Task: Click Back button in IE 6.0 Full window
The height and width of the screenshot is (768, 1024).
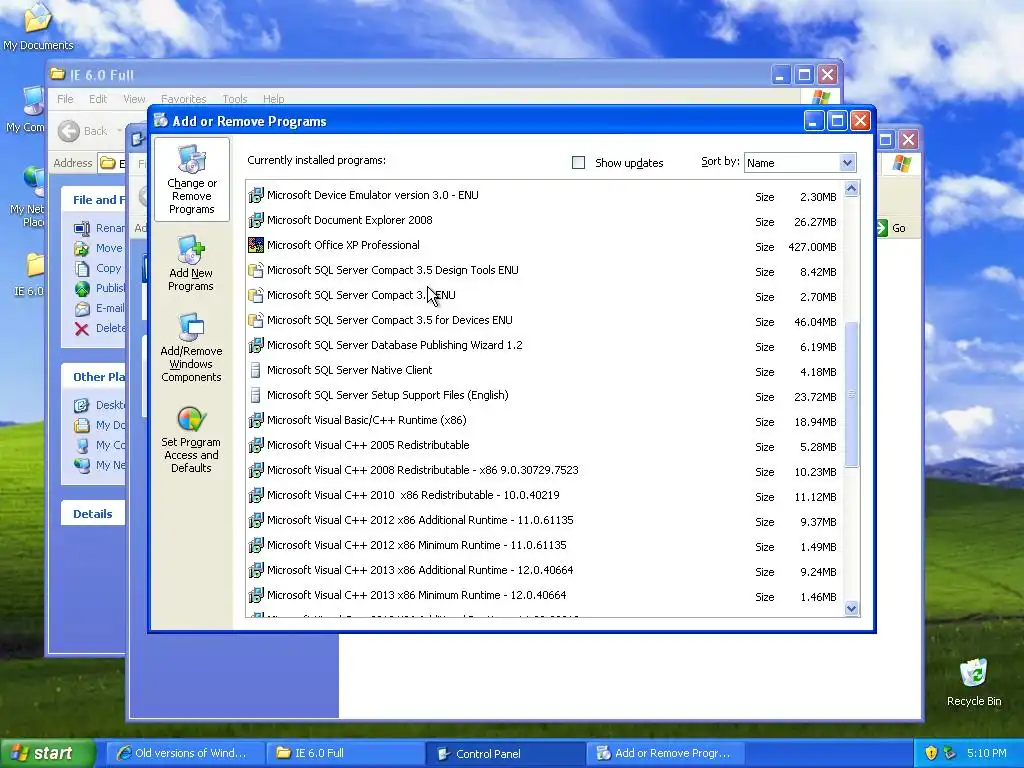Action: pyautogui.click(x=83, y=131)
